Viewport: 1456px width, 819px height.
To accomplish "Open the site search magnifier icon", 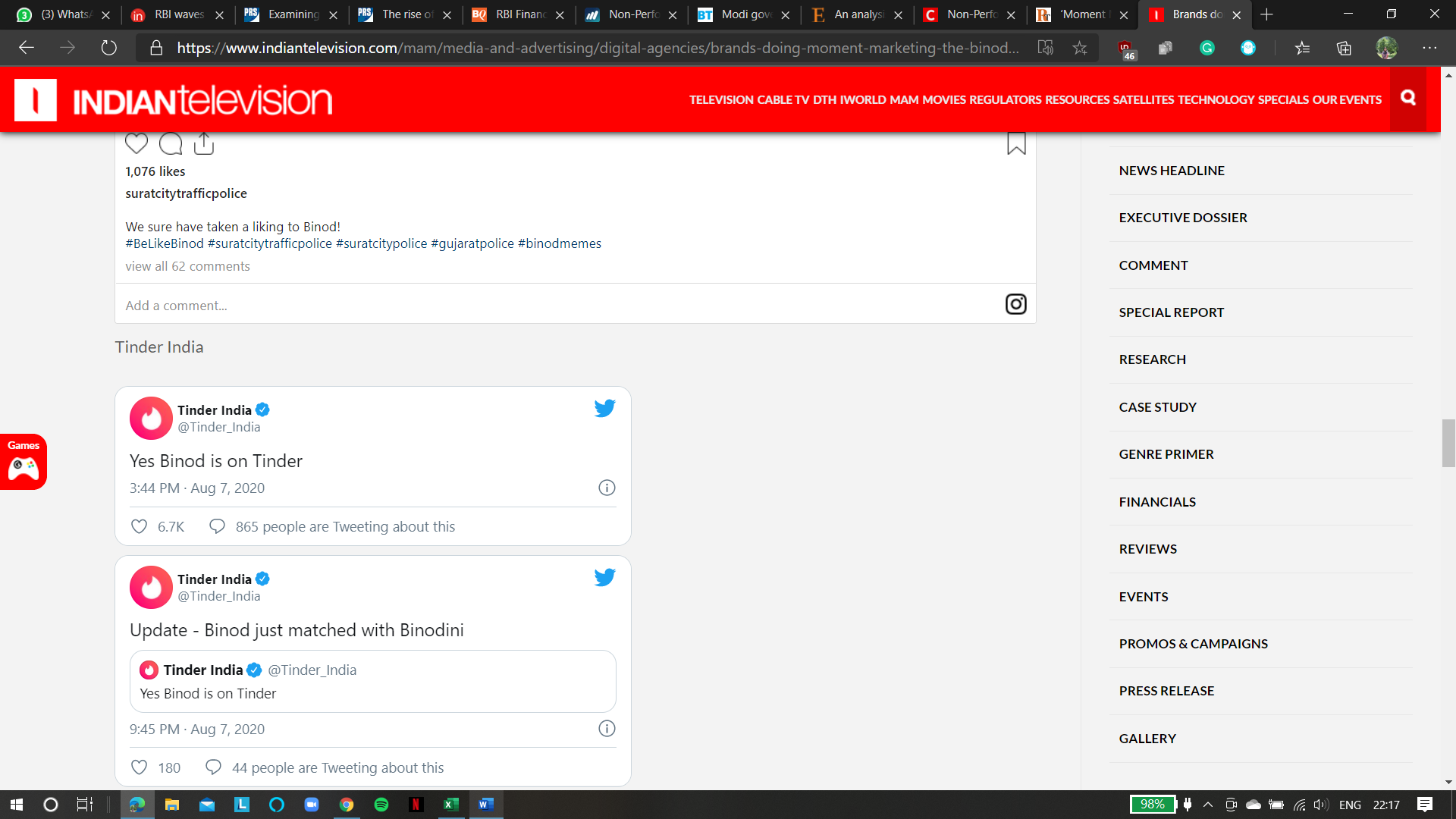I will 1408,98.
